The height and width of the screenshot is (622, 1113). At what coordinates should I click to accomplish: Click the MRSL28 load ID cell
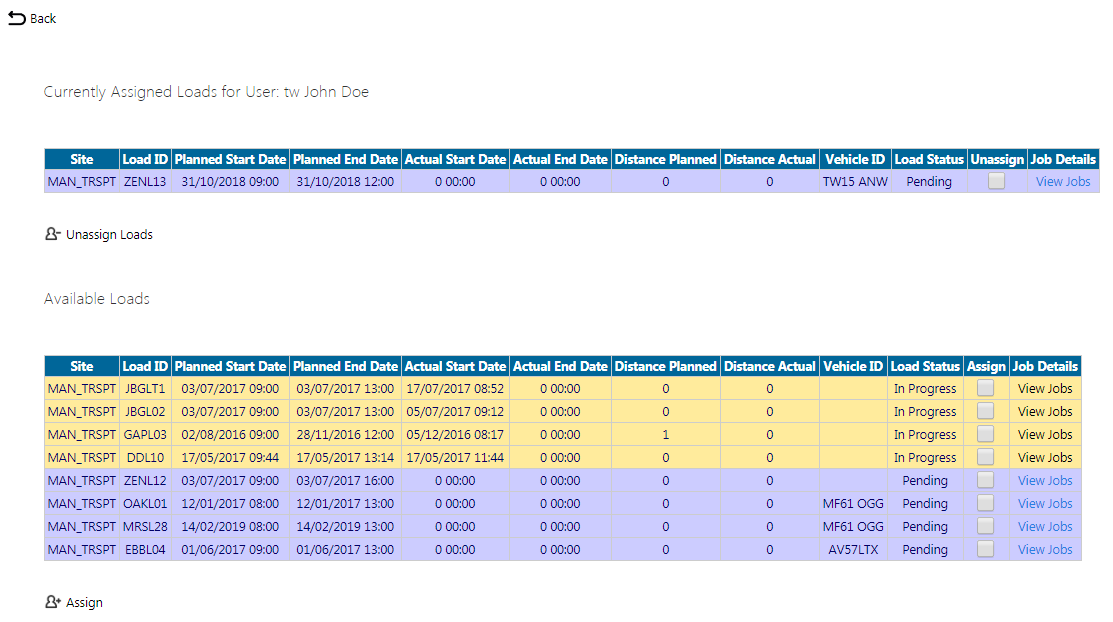pos(145,527)
